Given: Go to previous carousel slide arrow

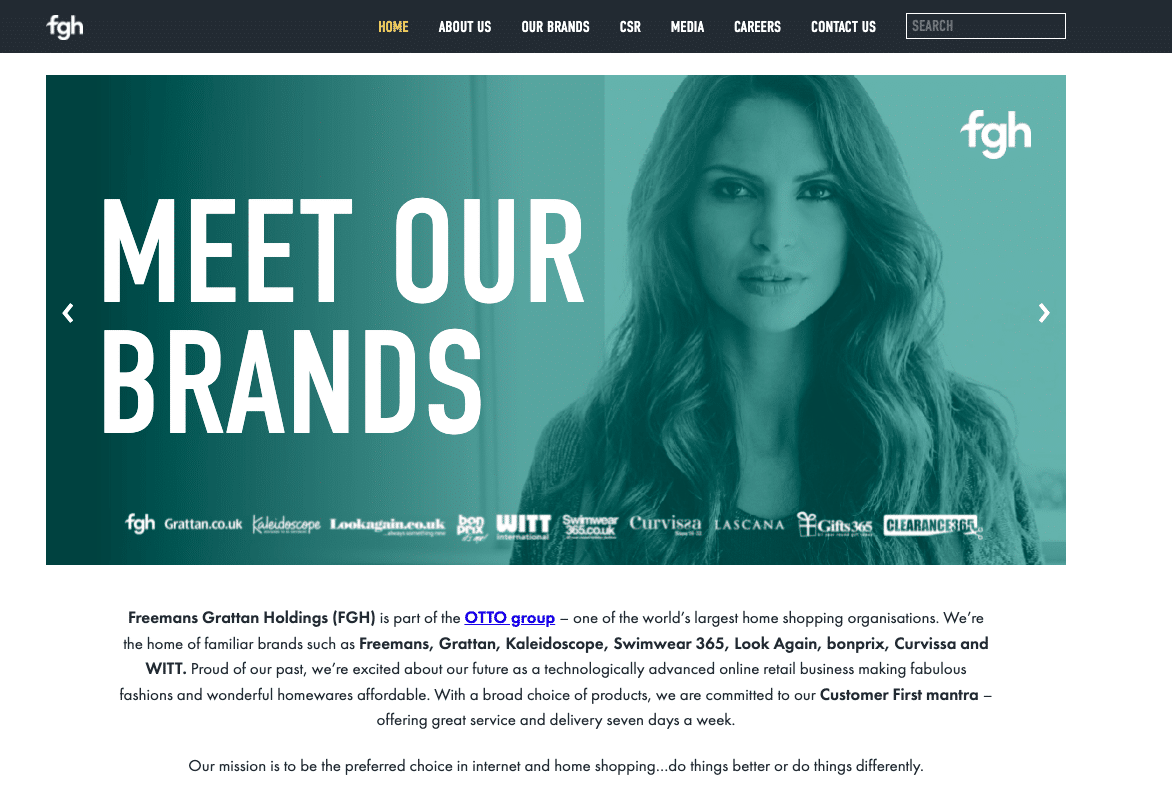Looking at the screenshot, I should 68,313.
